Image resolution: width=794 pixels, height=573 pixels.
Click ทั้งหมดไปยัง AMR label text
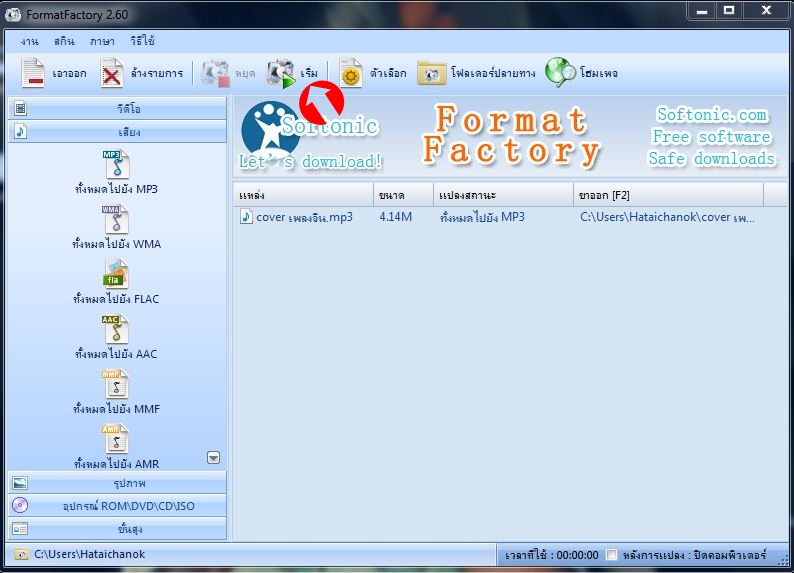click(x=116, y=464)
